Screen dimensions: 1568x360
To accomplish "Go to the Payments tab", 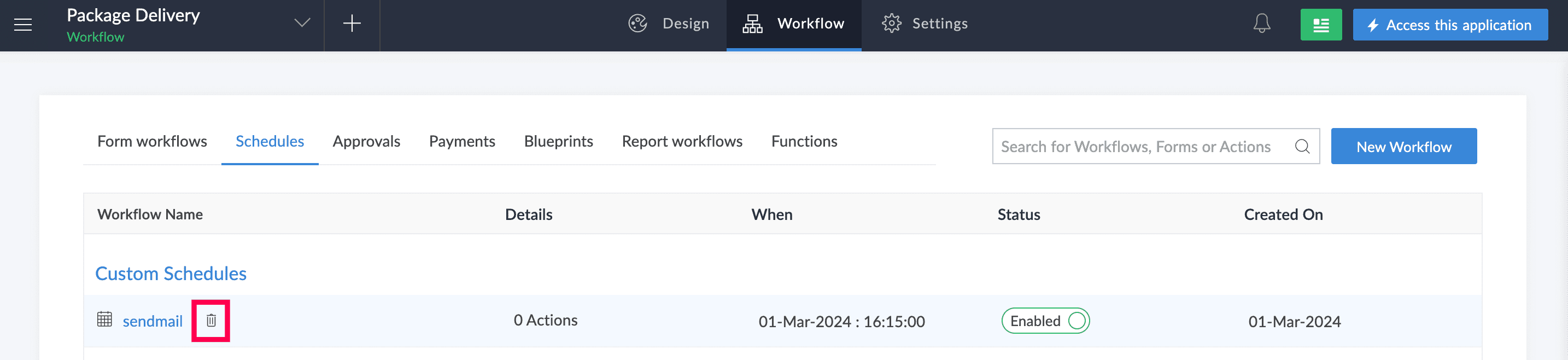I will tap(462, 141).
